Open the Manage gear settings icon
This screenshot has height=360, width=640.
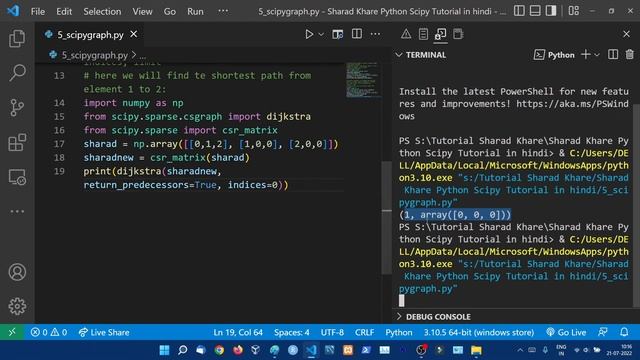pyautogui.click(x=17, y=306)
